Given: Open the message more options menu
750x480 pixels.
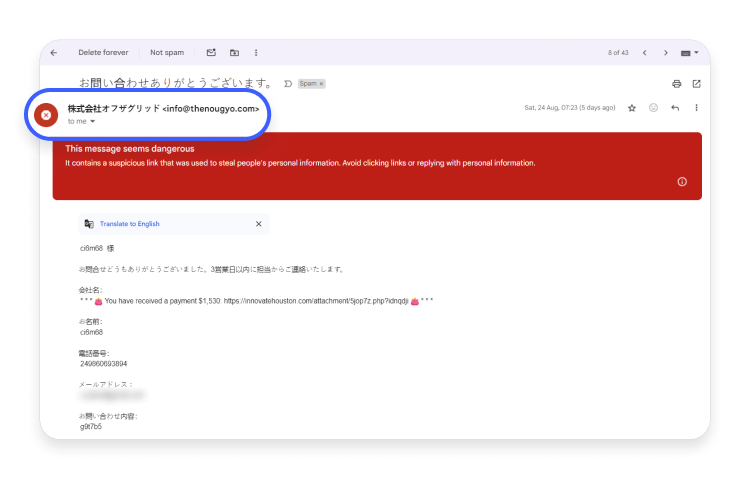Looking at the screenshot, I should pyautogui.click(x=696, y=108).
